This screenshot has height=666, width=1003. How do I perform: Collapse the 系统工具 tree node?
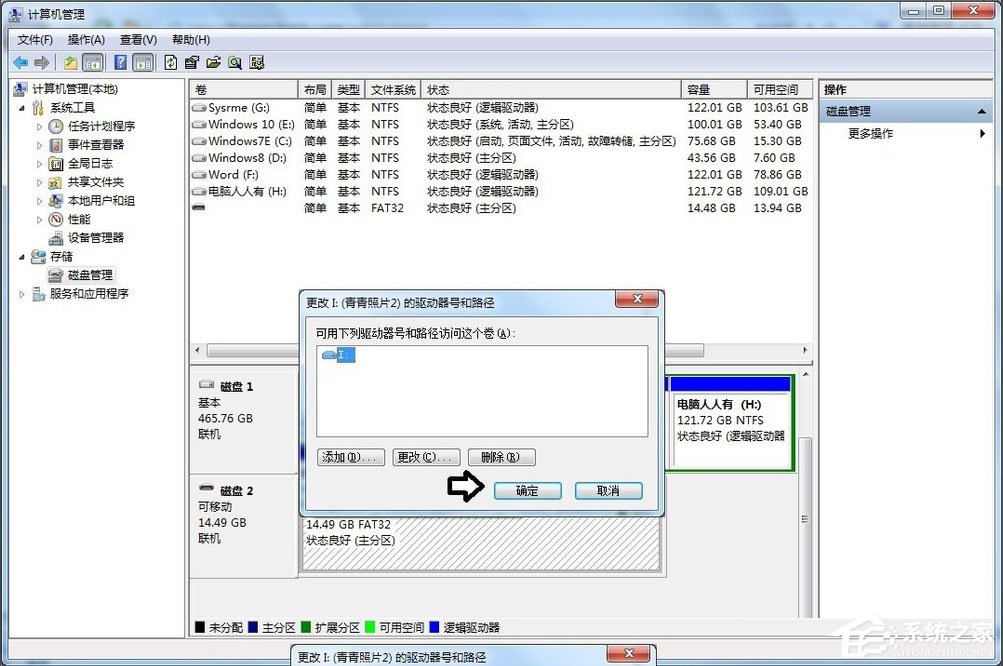coord(21,107)
